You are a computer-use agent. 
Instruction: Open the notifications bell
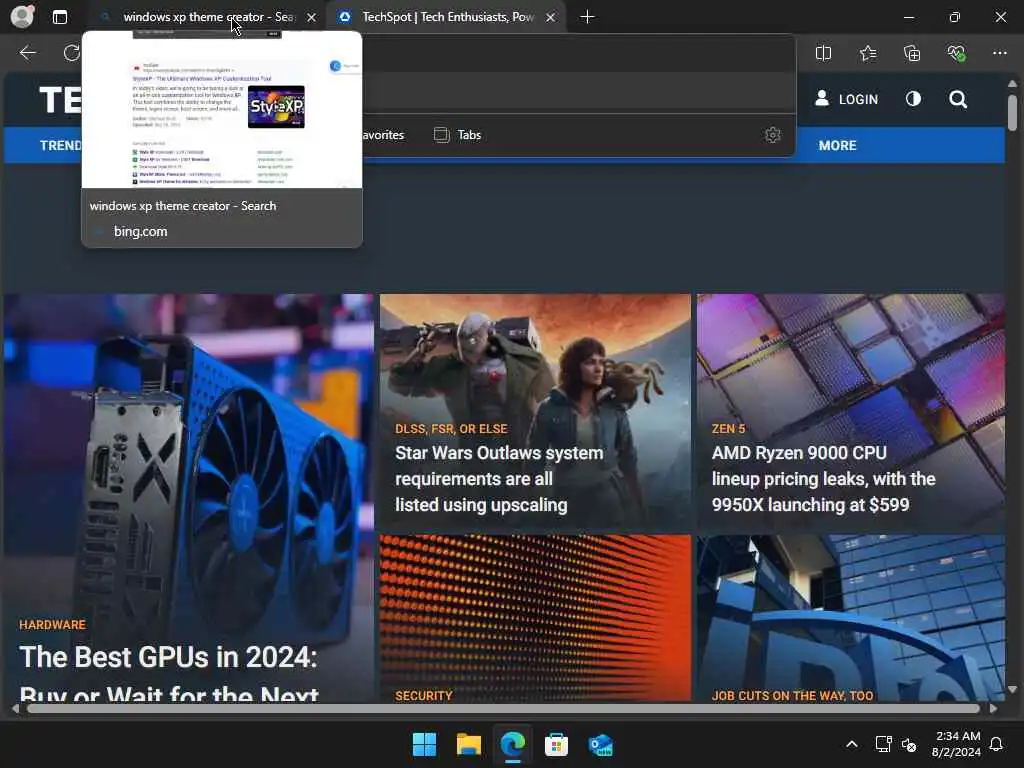996,744
